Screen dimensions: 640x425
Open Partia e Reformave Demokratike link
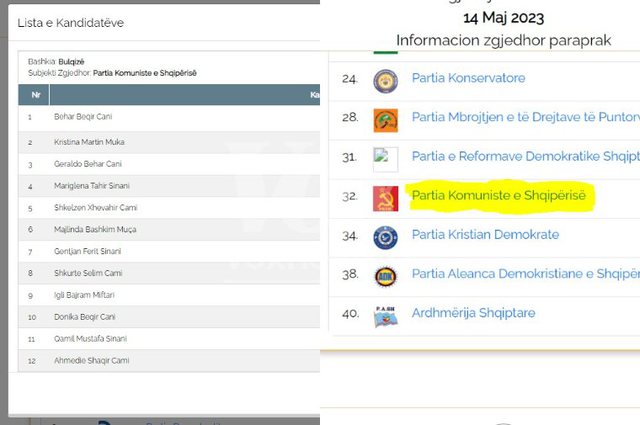(526, 156)
